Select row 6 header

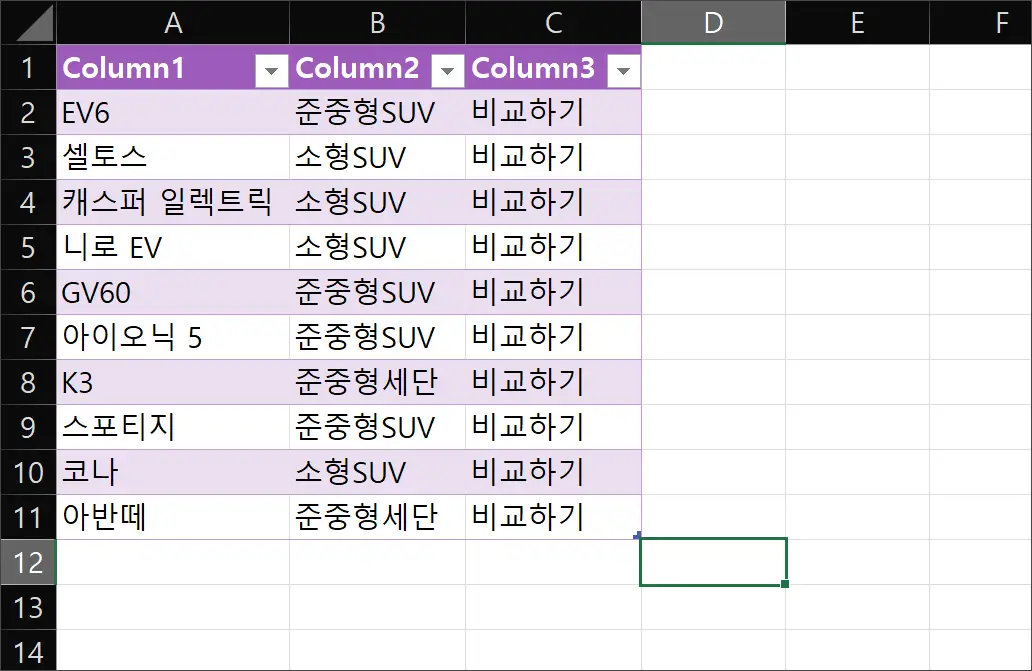pos(28,292)
